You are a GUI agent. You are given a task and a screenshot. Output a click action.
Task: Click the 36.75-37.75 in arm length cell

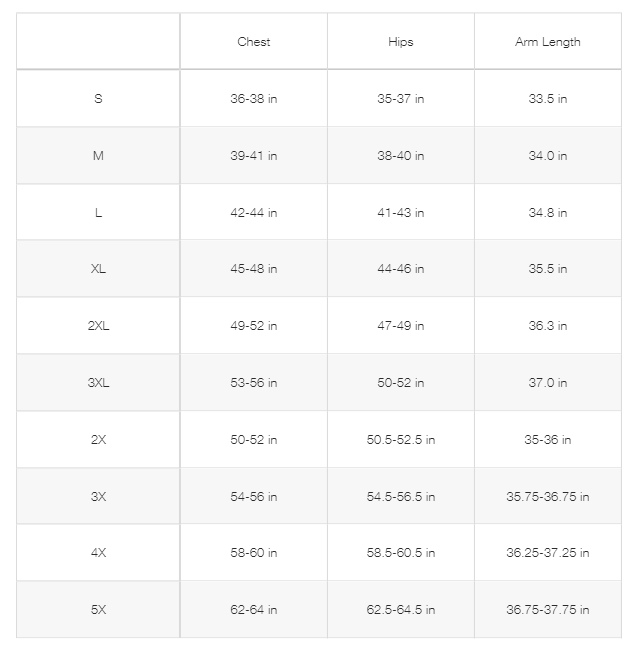pos(548,609)
